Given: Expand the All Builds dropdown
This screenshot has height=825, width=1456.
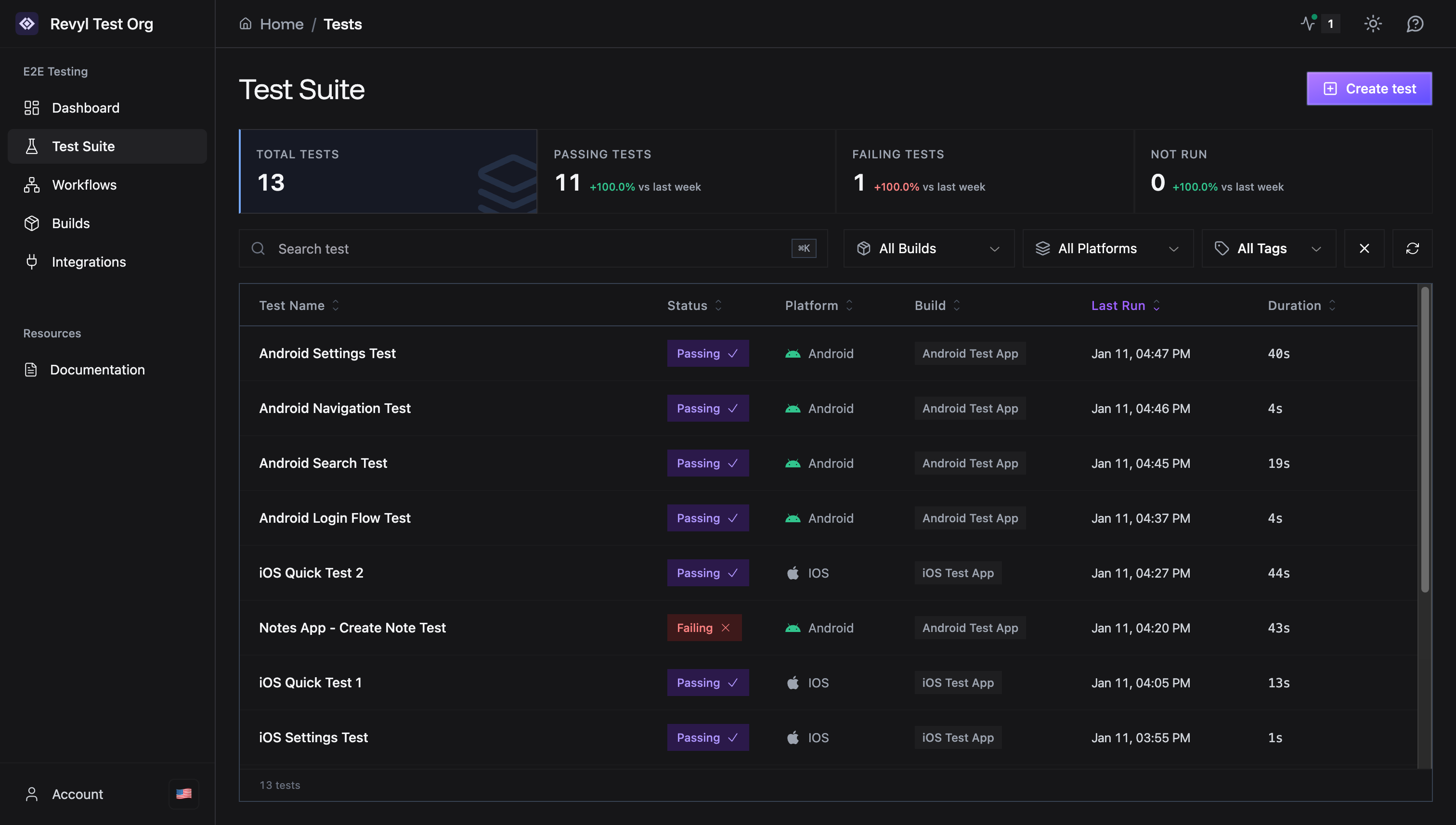Looking at the screenshot, I should 928,248.
